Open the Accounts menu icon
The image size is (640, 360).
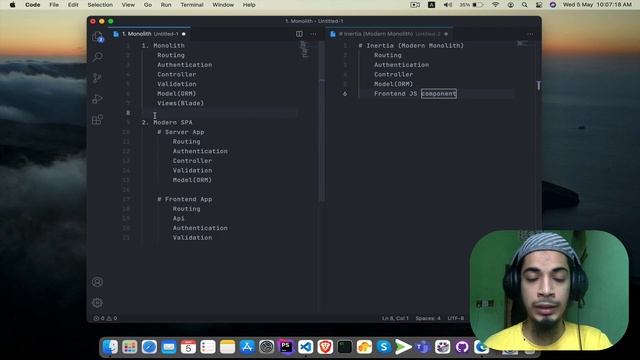tap(97, 282)
